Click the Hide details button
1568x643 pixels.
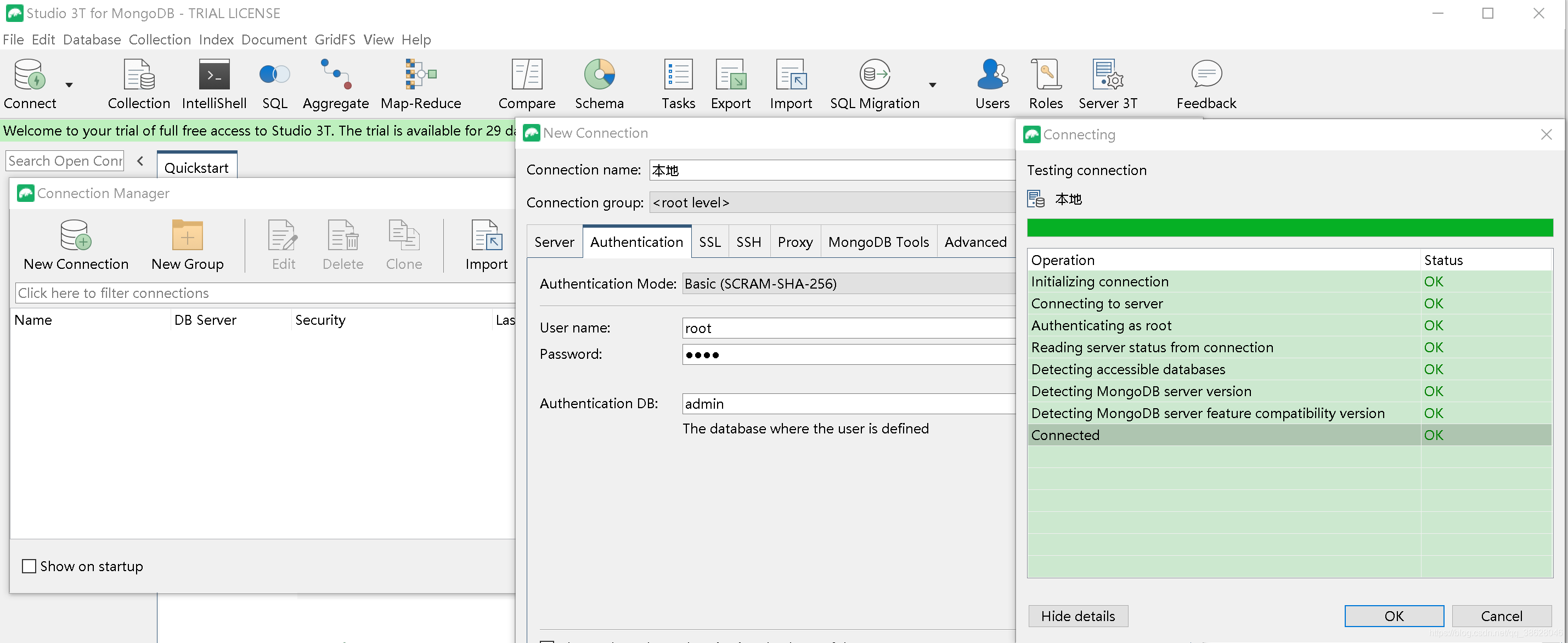click(x=1079, y=615)
